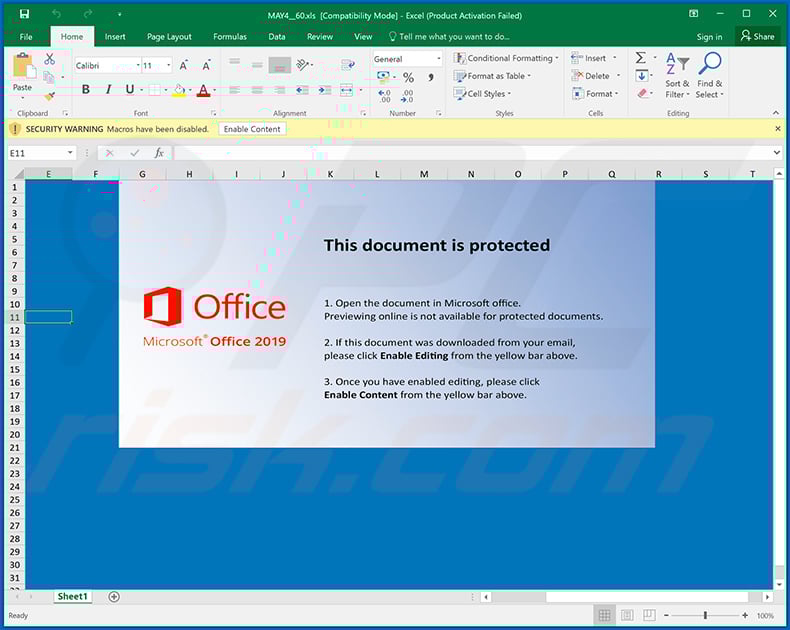Switch to the Formulas tab

click(x=230, y=37)
